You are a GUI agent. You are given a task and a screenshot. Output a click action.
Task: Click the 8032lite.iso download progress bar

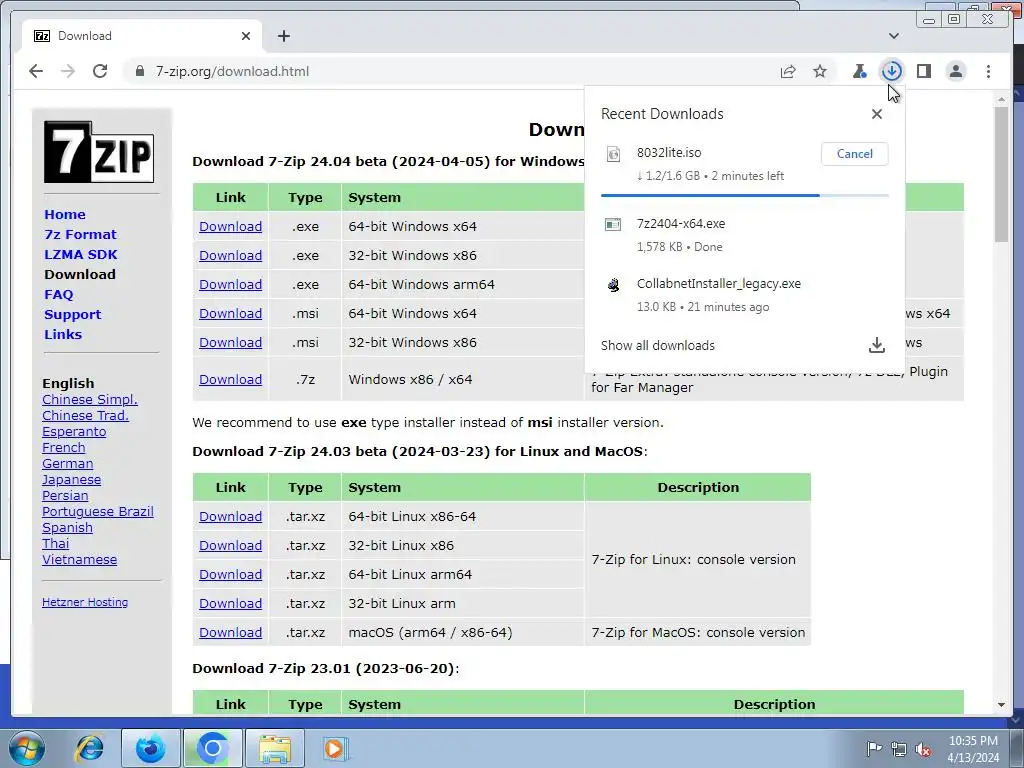[744, 195]
